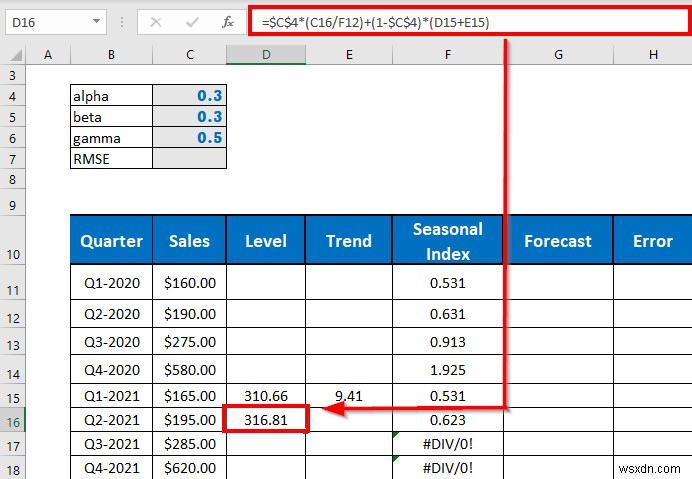Click into the formula bar text
Screen dimensions: 692x479
click(375, 22)
